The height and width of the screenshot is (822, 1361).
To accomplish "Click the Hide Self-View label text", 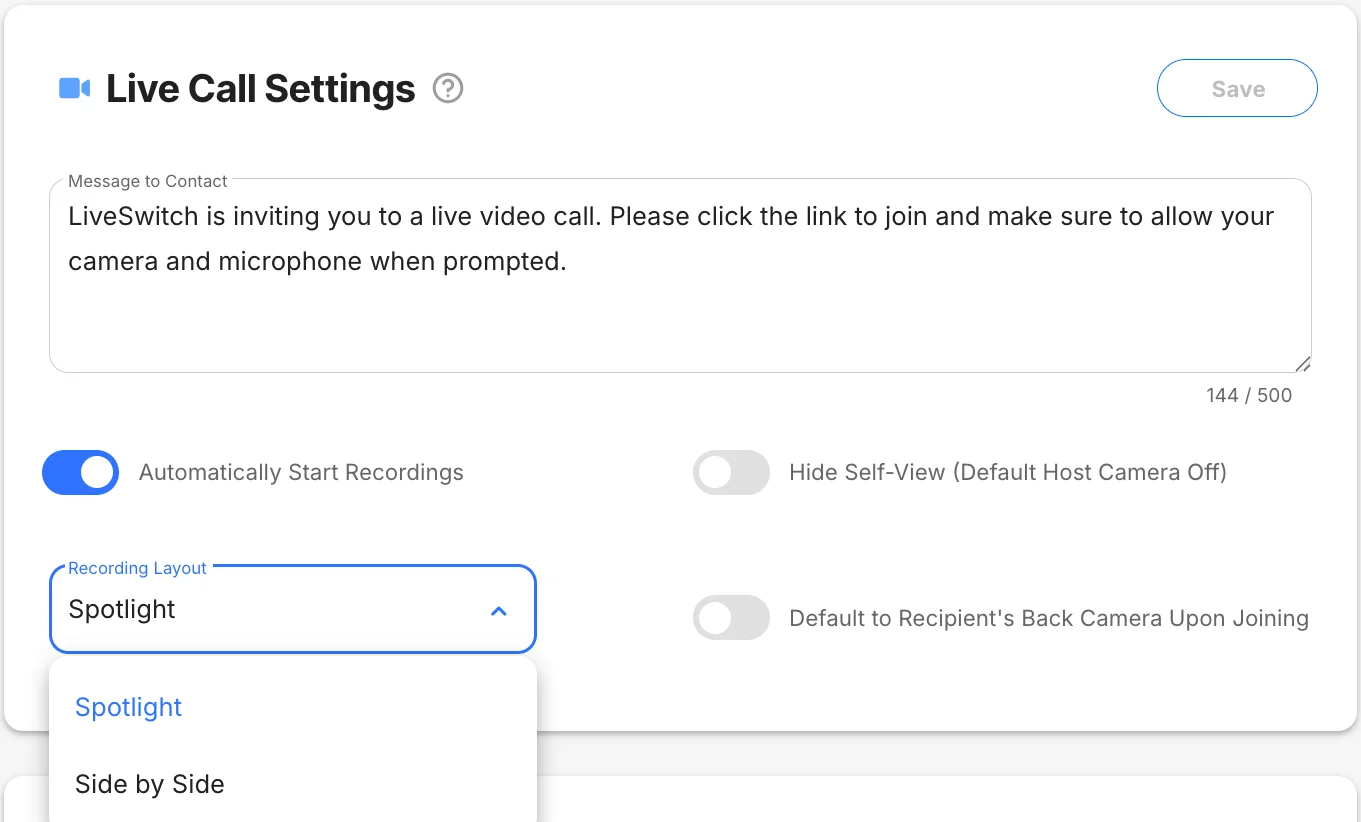I will (x=1008, y=473).
